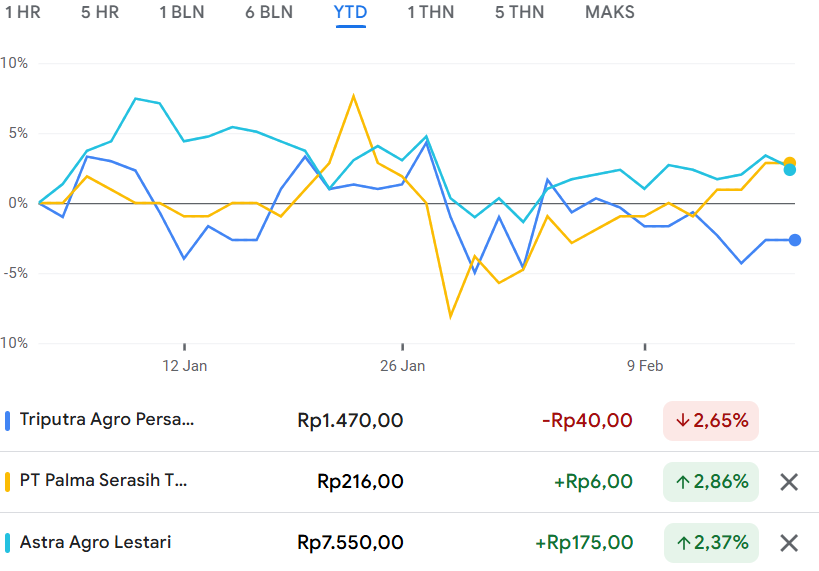Click the green 2,86% up badge
Image resolution: width=819 pixels, height=571 pixels.
(711, 482)
